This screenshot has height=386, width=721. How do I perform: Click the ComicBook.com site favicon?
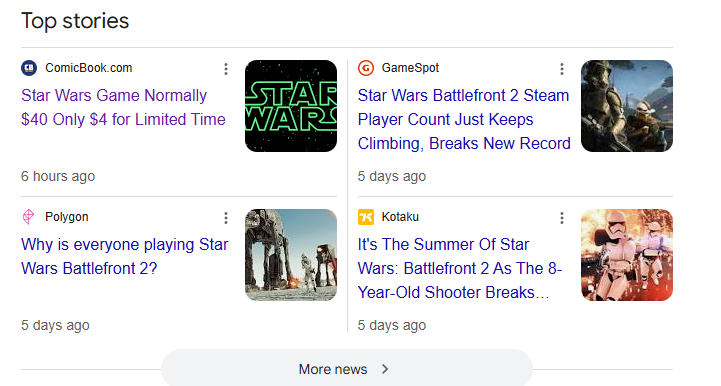29,68
